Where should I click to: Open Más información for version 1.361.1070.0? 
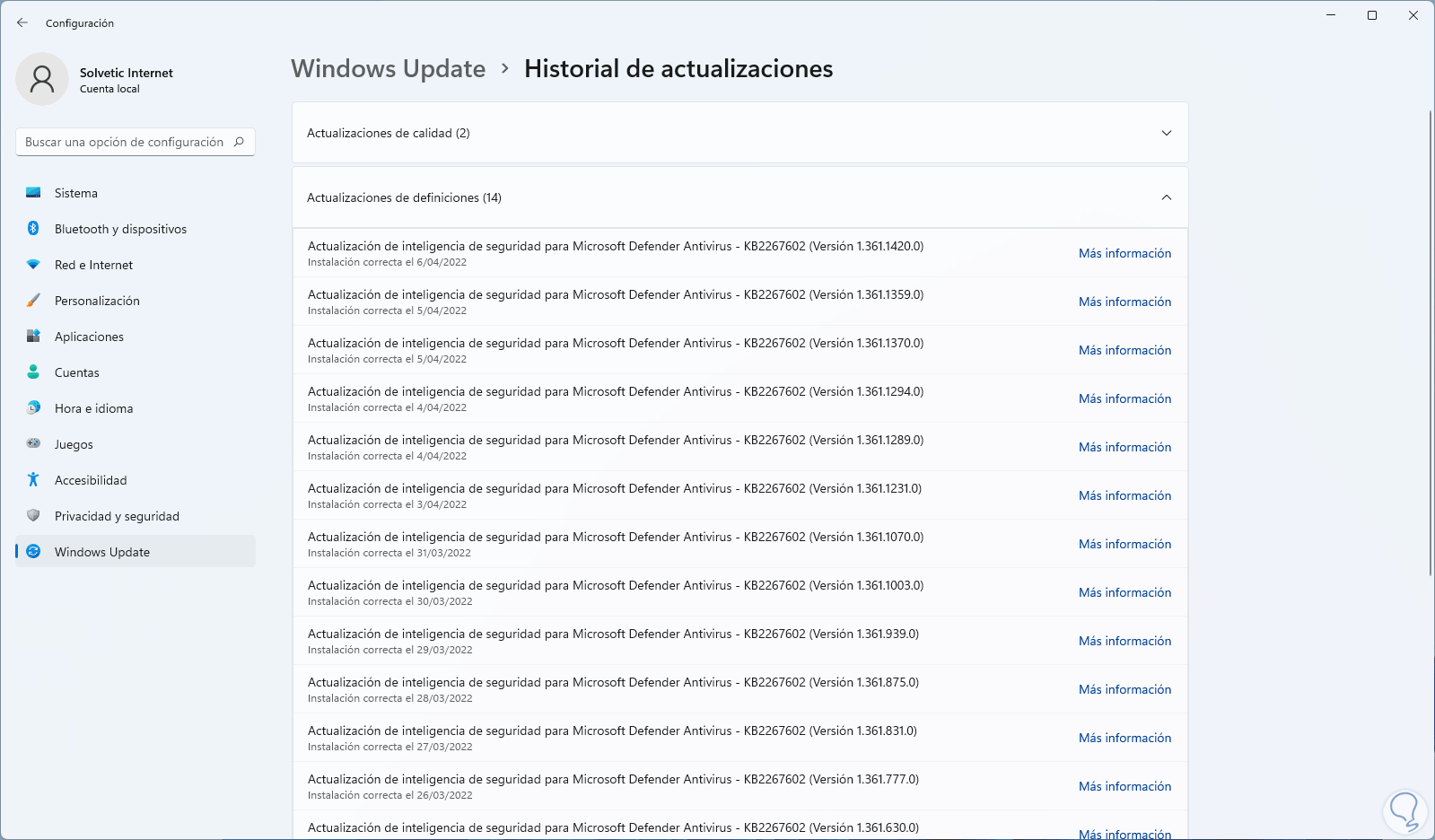1124,545
